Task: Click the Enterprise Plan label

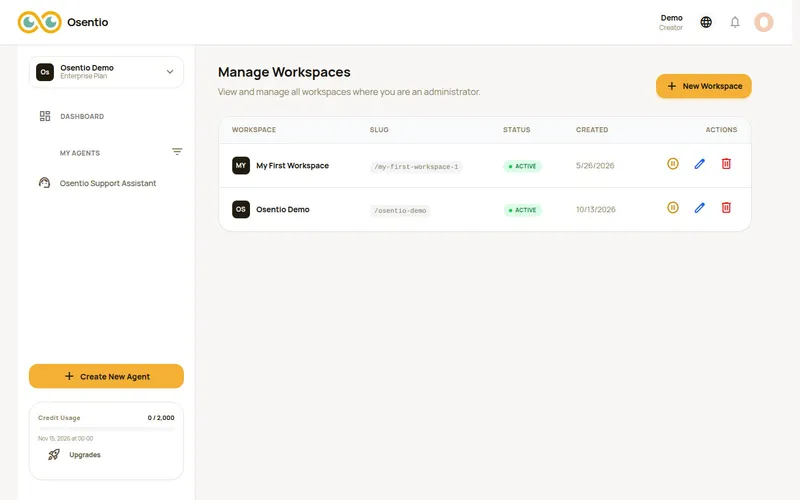Action: (84, 76)
